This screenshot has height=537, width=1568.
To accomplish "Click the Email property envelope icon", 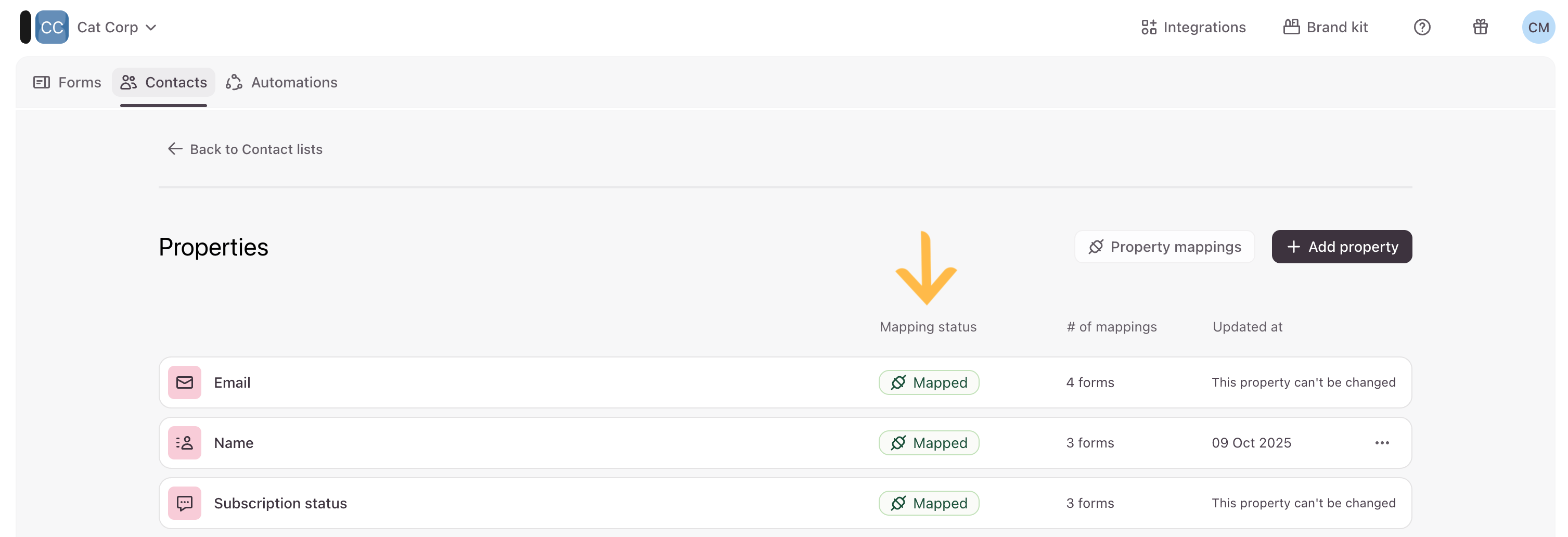I will pos(185,382).
